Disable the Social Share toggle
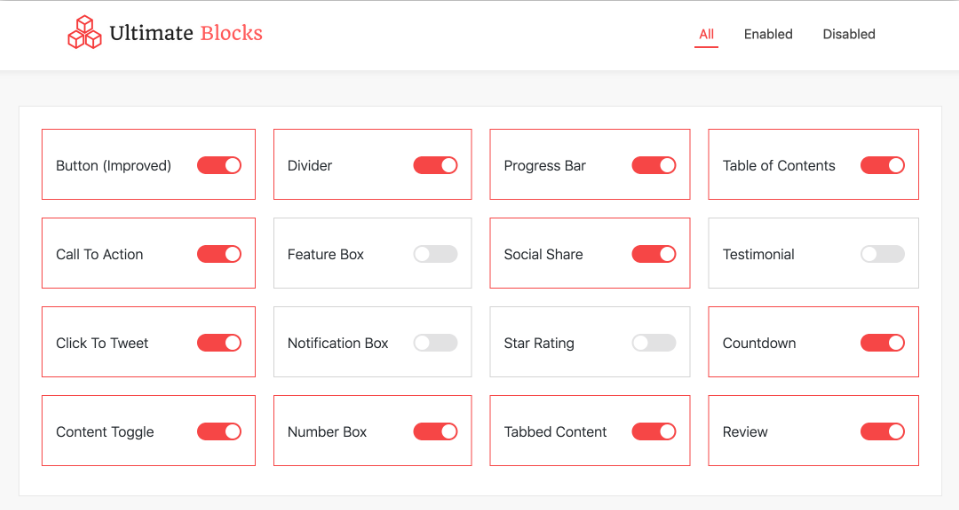Screen dimensions: 959x510 tap(654, 254)
